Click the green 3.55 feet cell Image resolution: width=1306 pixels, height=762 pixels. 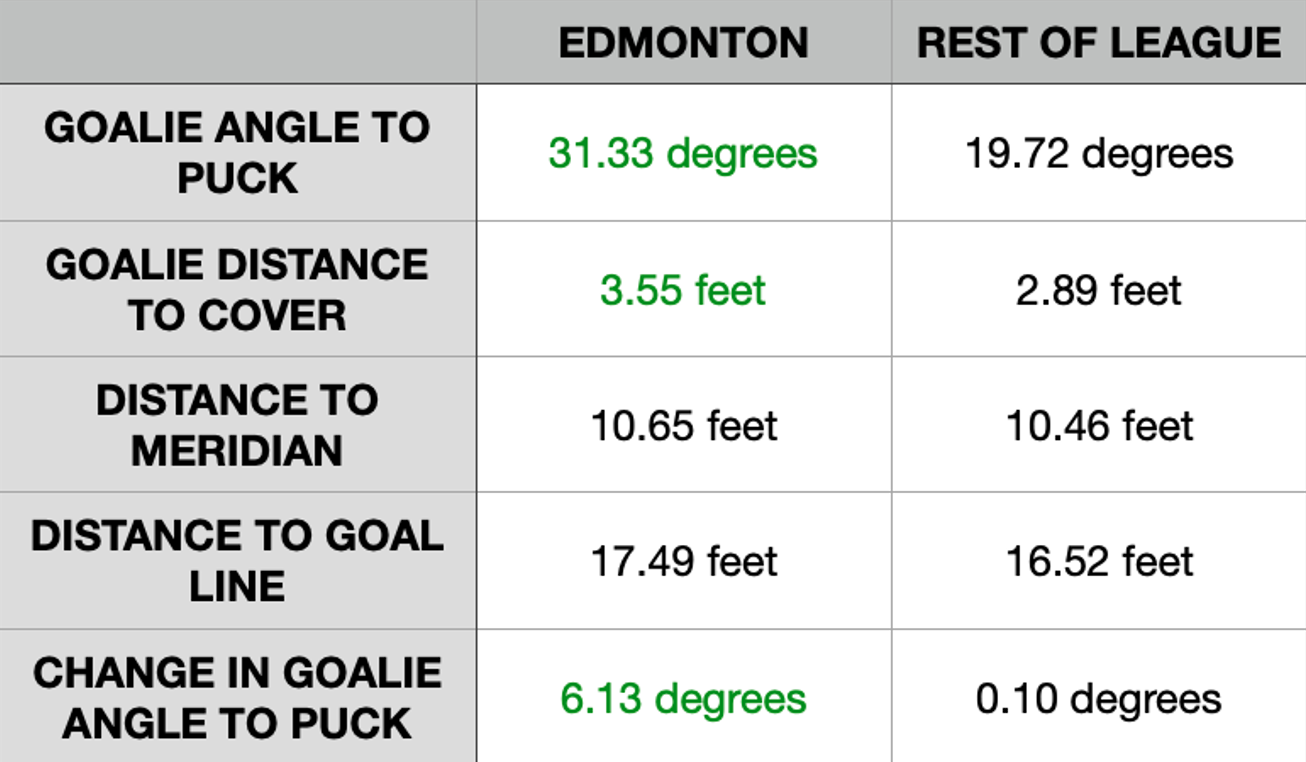point(683,290)
